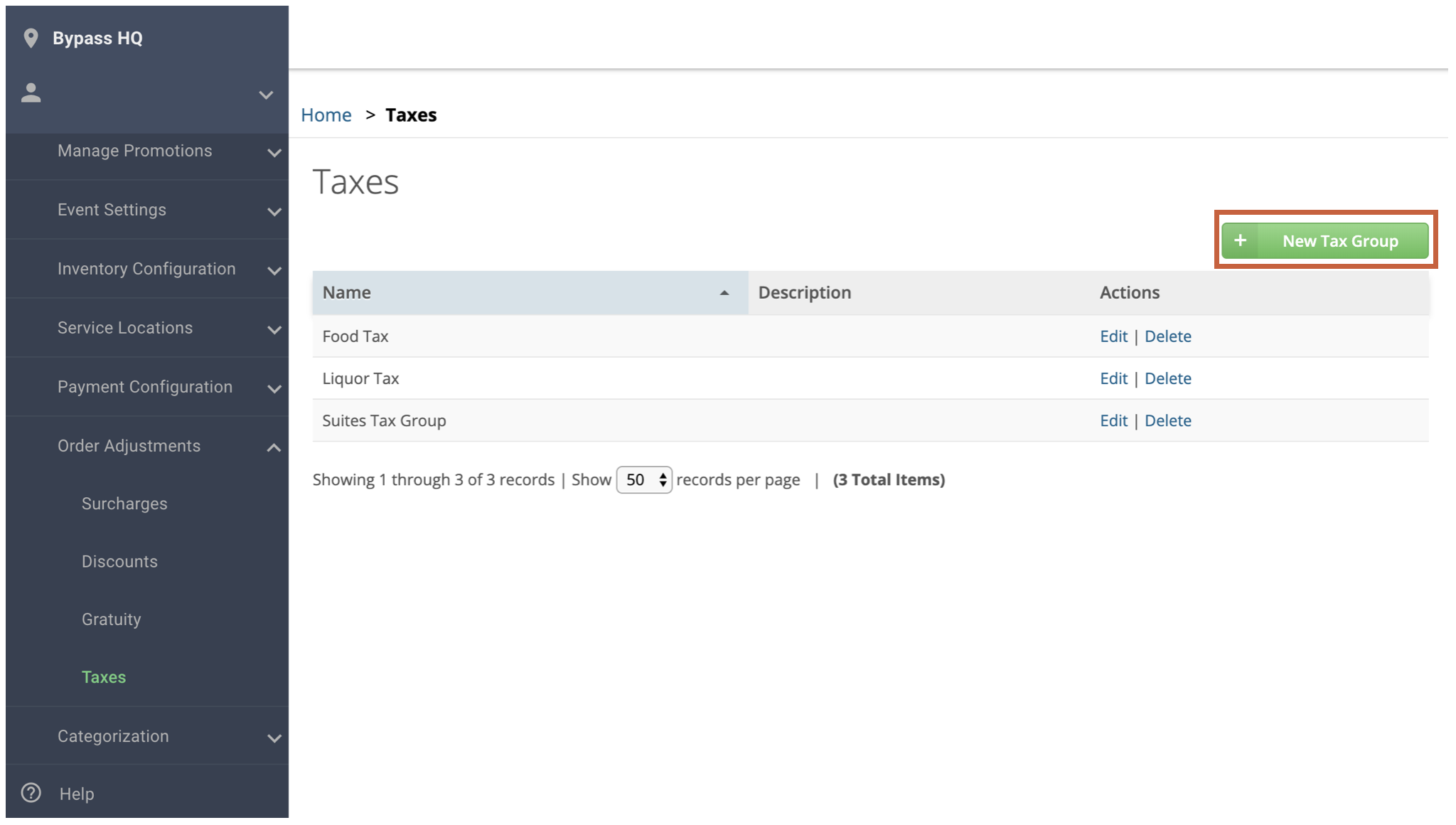This screenshot has height=825, width=1456.
Task: Open Help in sidebar
Action: 77,794
